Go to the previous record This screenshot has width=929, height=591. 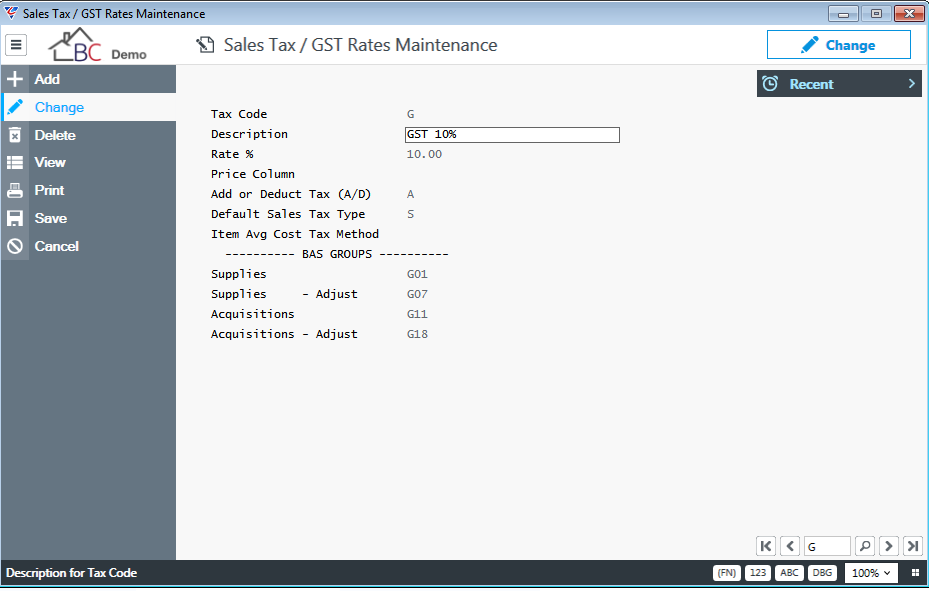pyautogui.click(x=790, y=546)
